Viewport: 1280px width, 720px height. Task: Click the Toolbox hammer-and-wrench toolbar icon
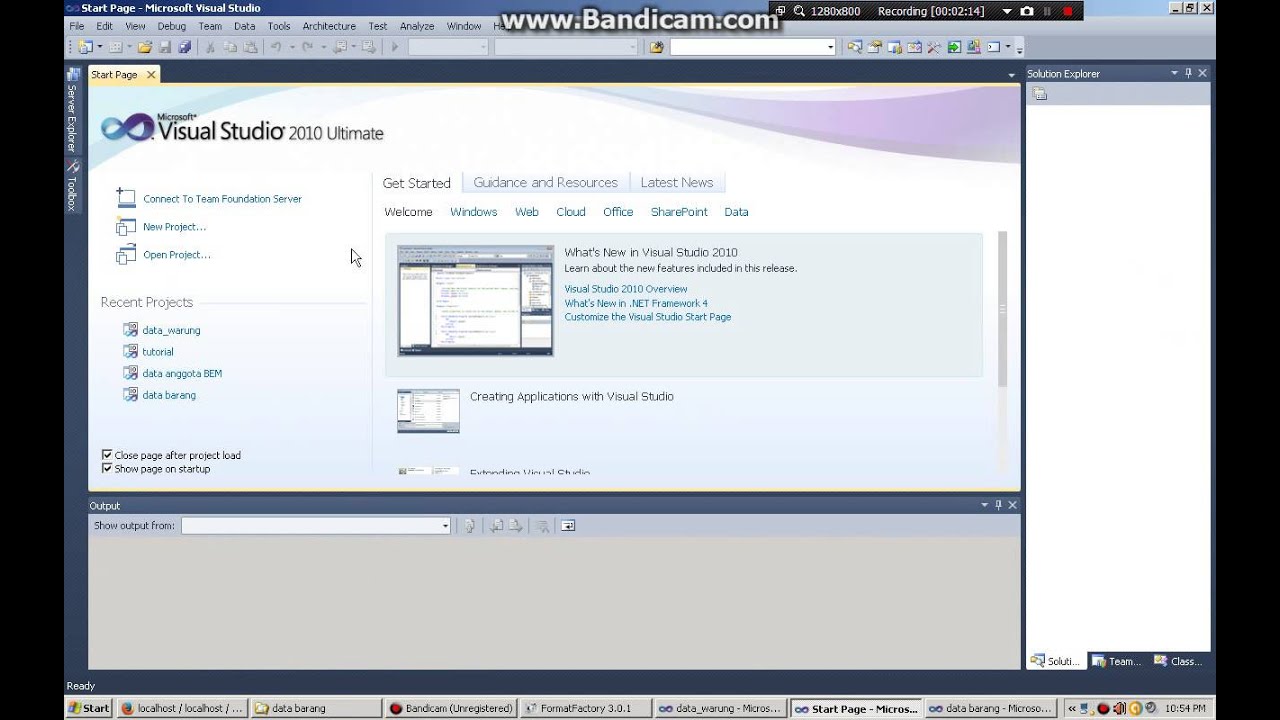[934, 47]
